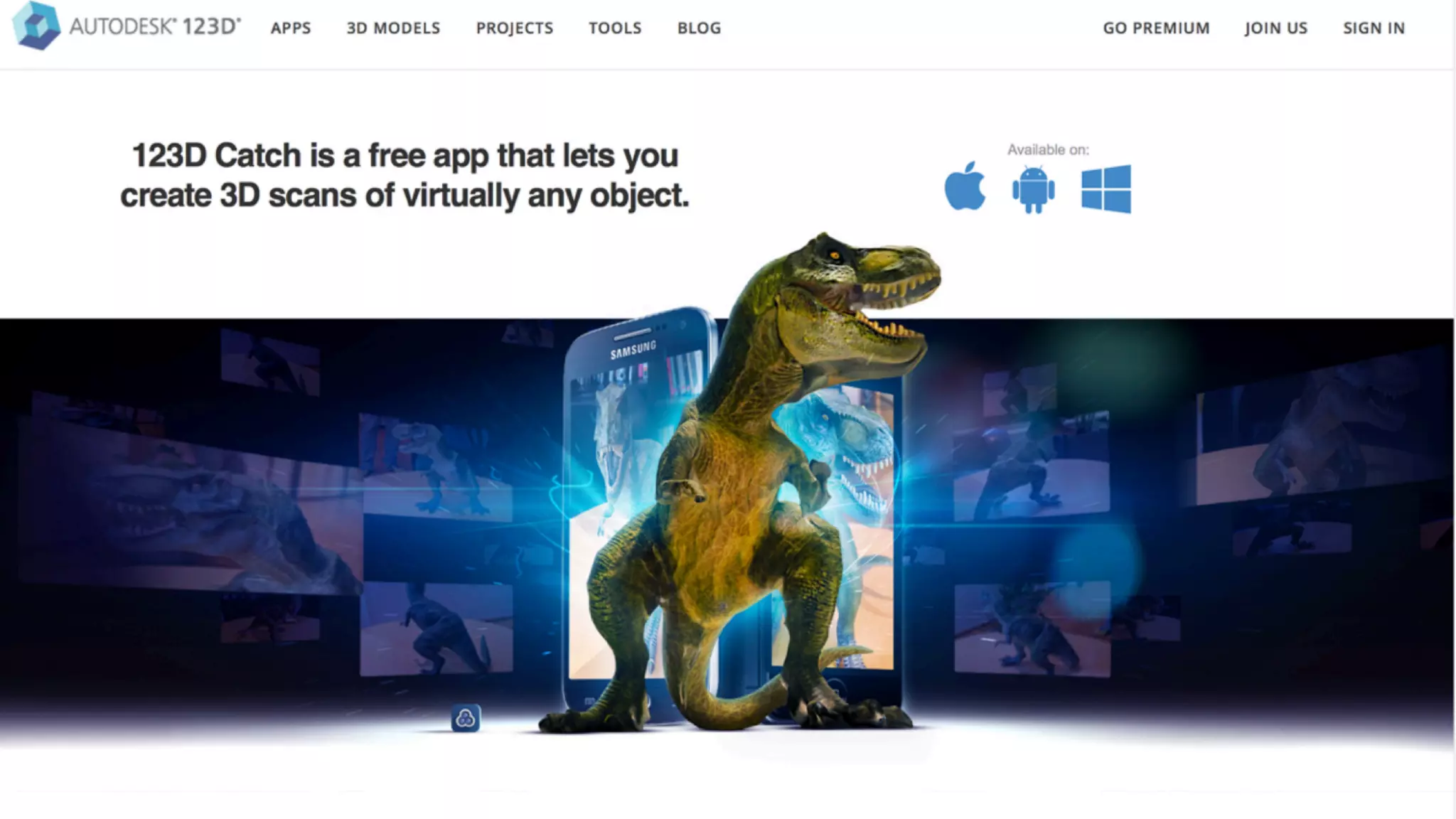Click the Autodesk 123D cube logo
Viewport: 1456px width, 819px height.
click(x=37, y=26)
